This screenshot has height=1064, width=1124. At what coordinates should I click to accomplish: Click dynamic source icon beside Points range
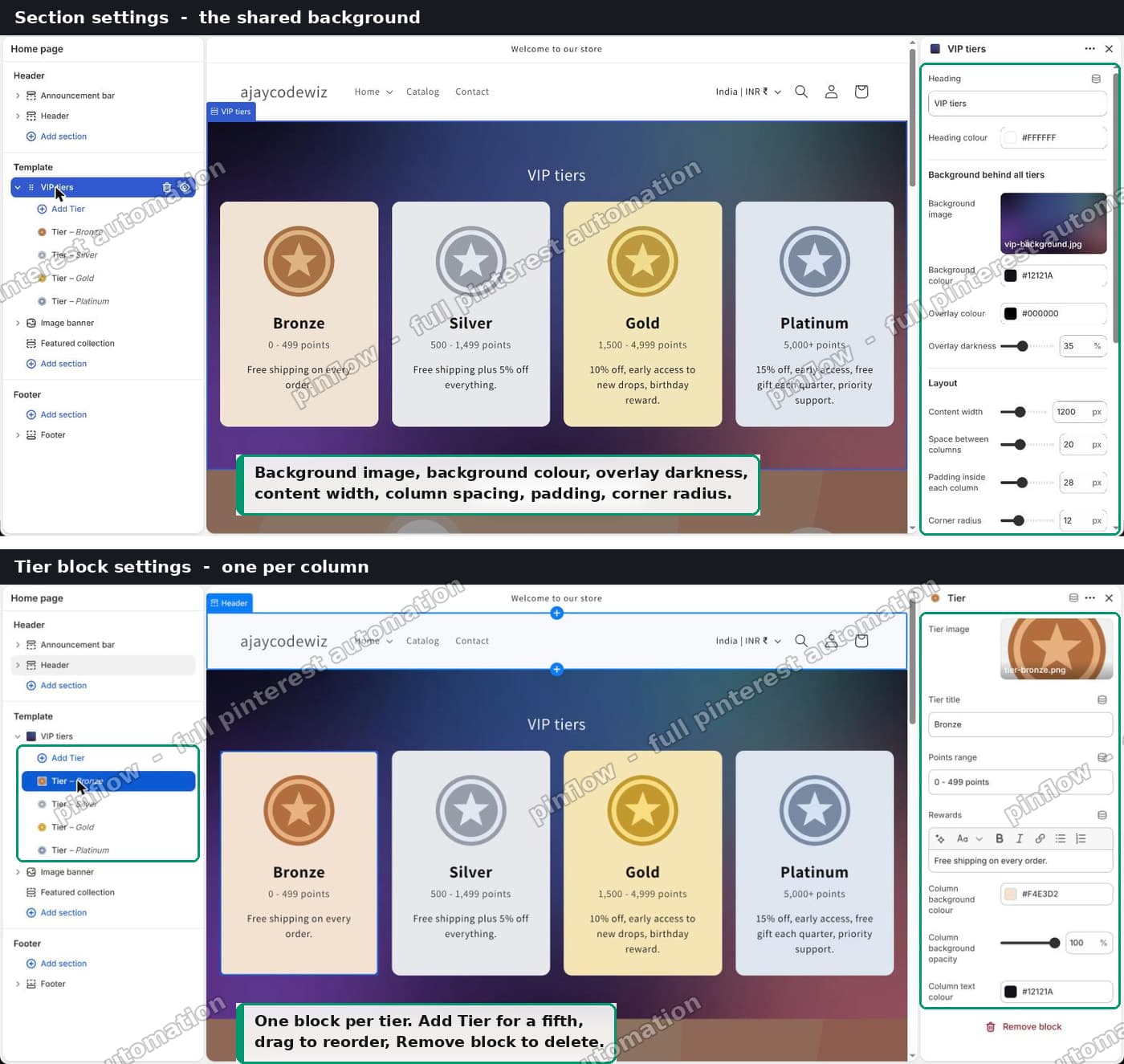coord(1102,757)
